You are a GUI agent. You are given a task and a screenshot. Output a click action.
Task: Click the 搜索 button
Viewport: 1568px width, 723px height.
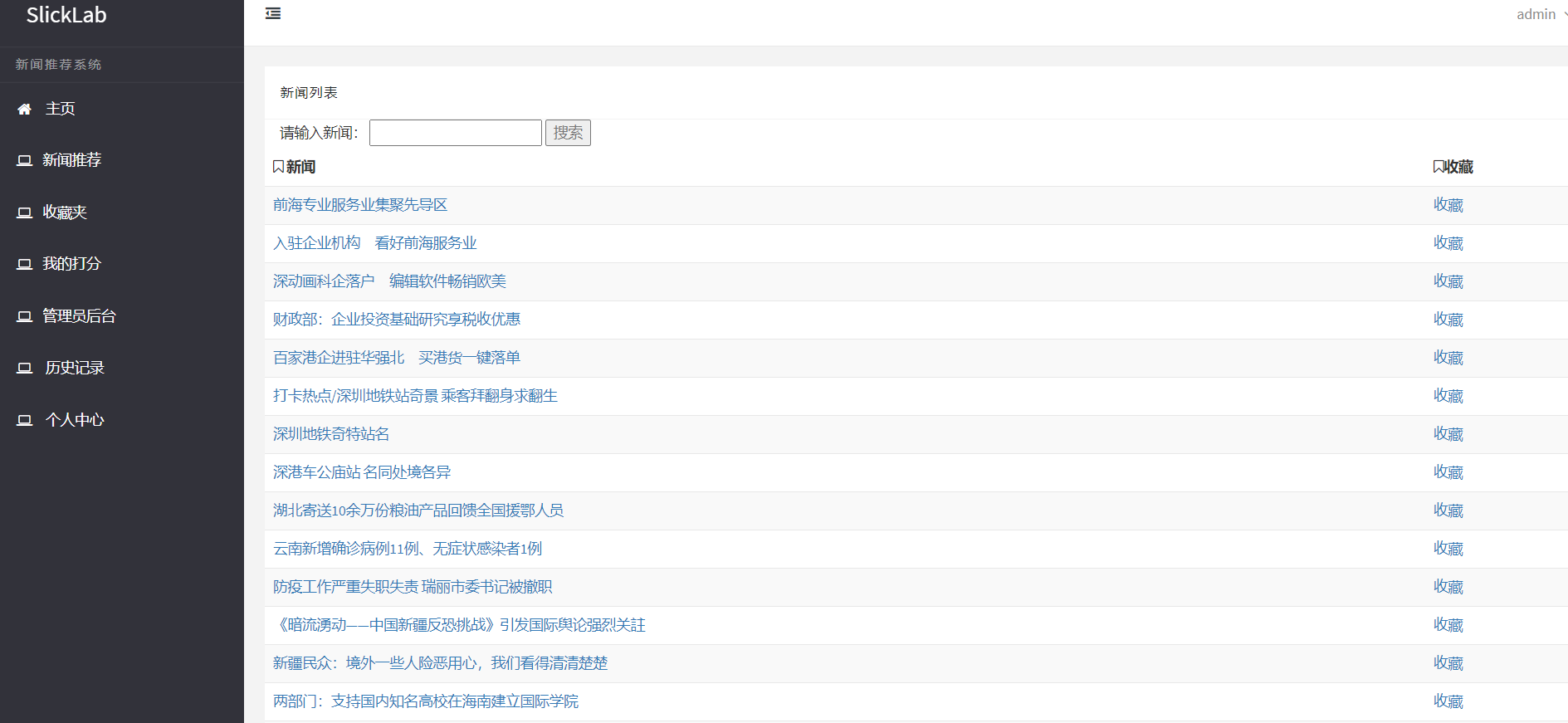568,133
